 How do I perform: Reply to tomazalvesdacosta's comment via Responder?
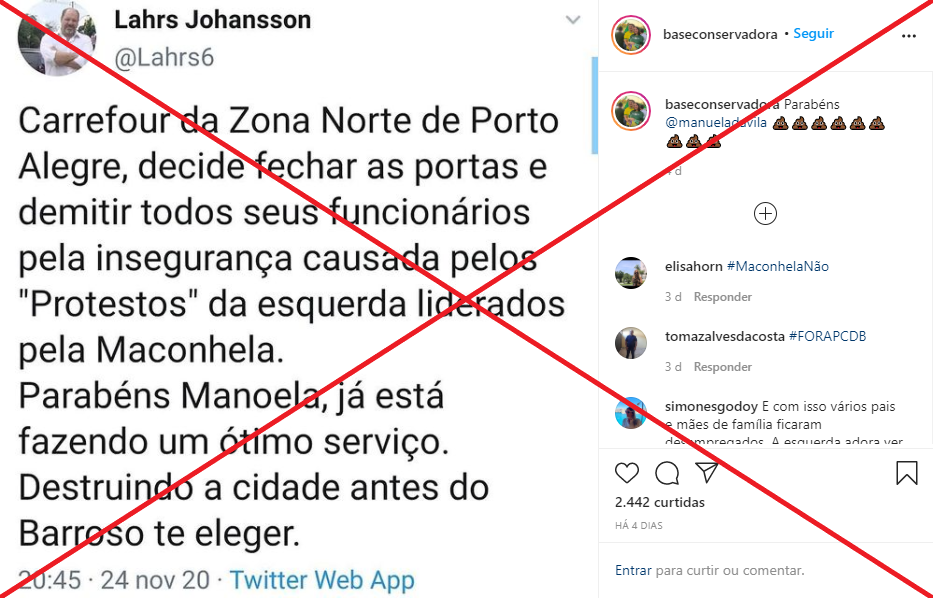pyautogui.click(x=723, y=367)
